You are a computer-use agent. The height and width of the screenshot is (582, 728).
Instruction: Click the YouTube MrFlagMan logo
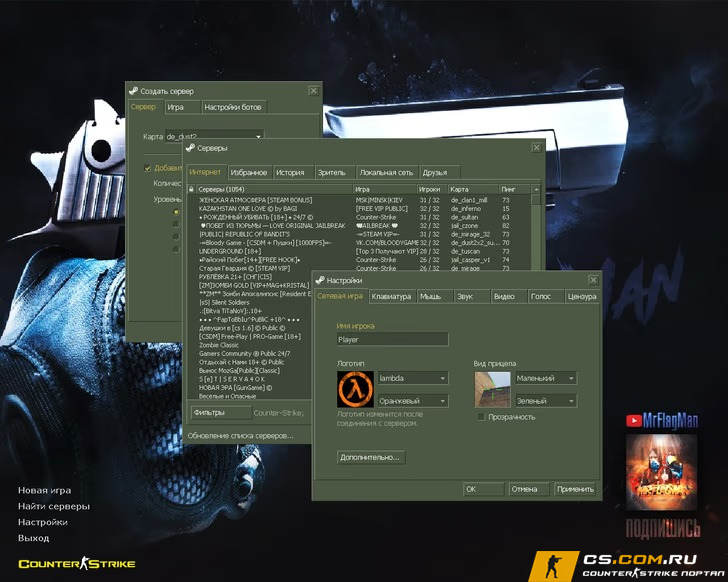click(662, 420)
